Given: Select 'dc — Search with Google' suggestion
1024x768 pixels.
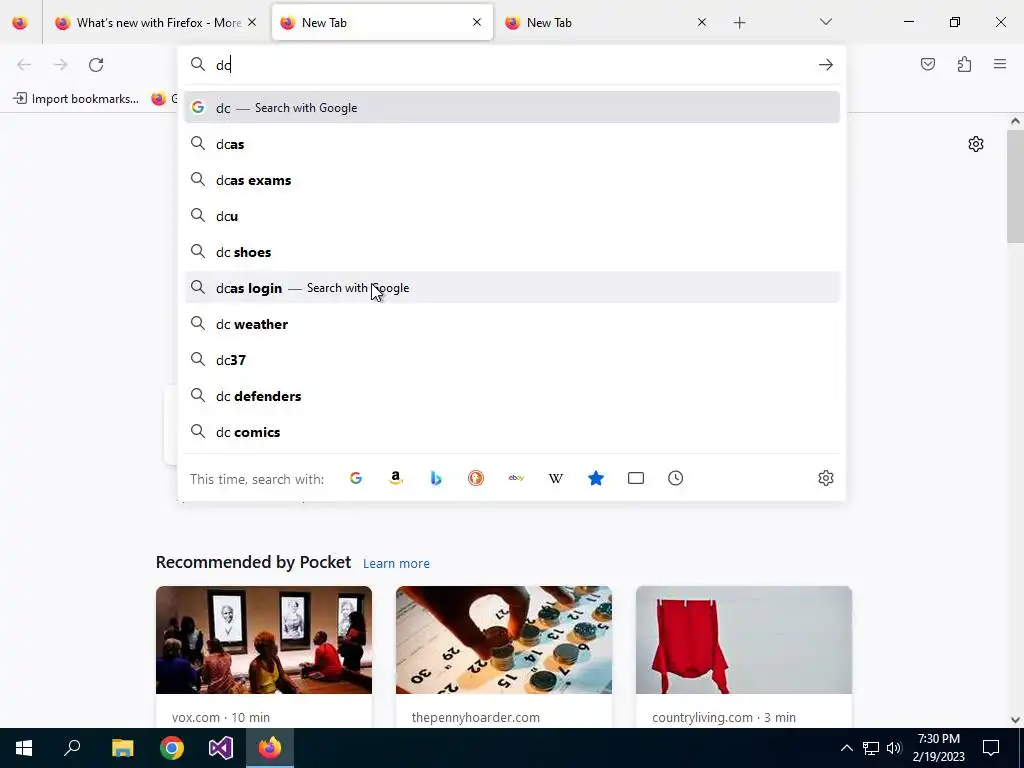Looking at the screenshot, I should [511, 108].
